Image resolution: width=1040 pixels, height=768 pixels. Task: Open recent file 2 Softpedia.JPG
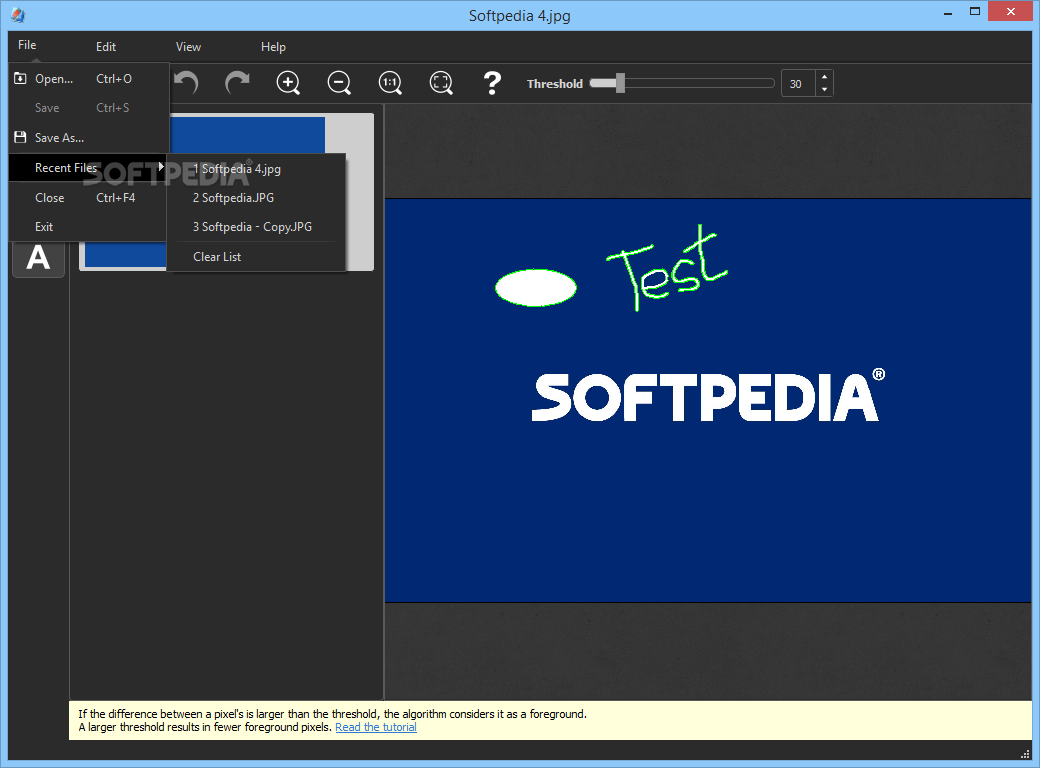(256, 198)
